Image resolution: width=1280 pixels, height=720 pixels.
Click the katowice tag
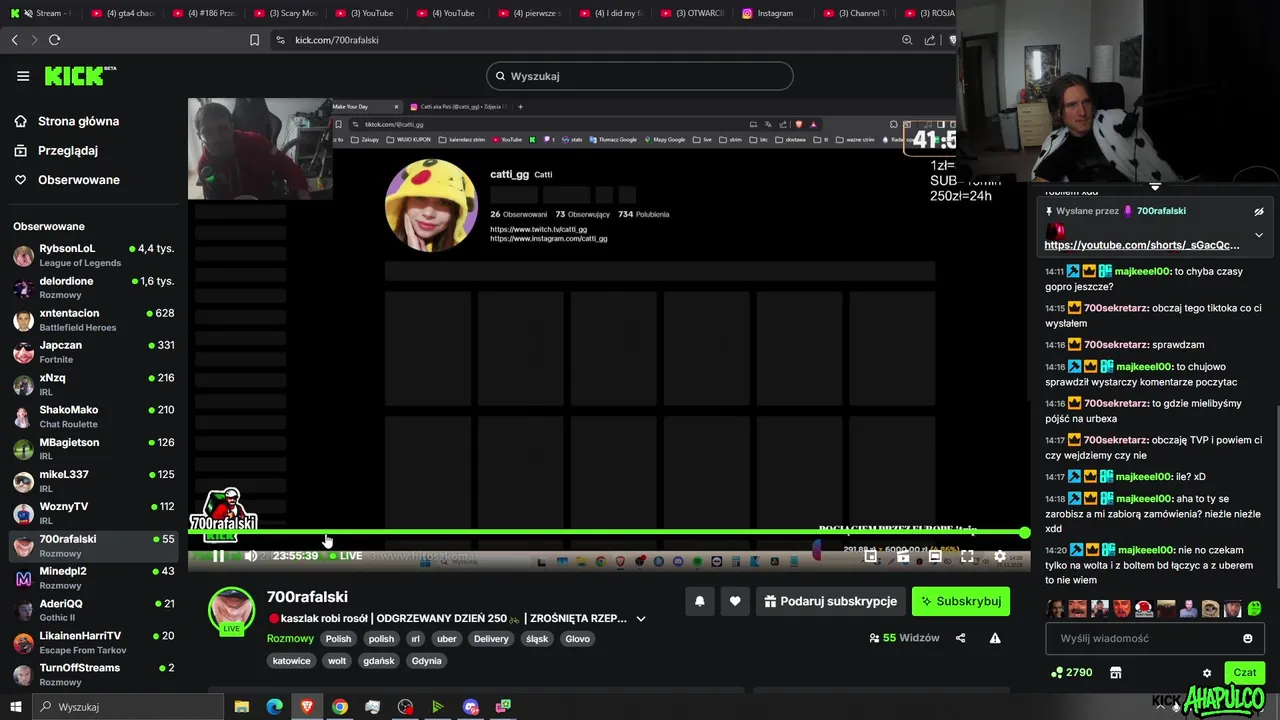(x=292, y=661)
